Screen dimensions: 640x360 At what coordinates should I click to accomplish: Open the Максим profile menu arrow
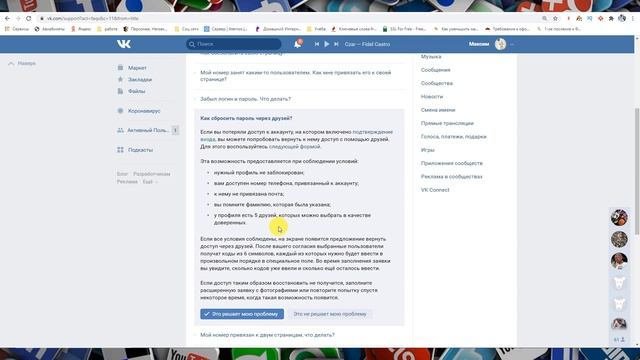pyautogui.click(x=512, y=44)
